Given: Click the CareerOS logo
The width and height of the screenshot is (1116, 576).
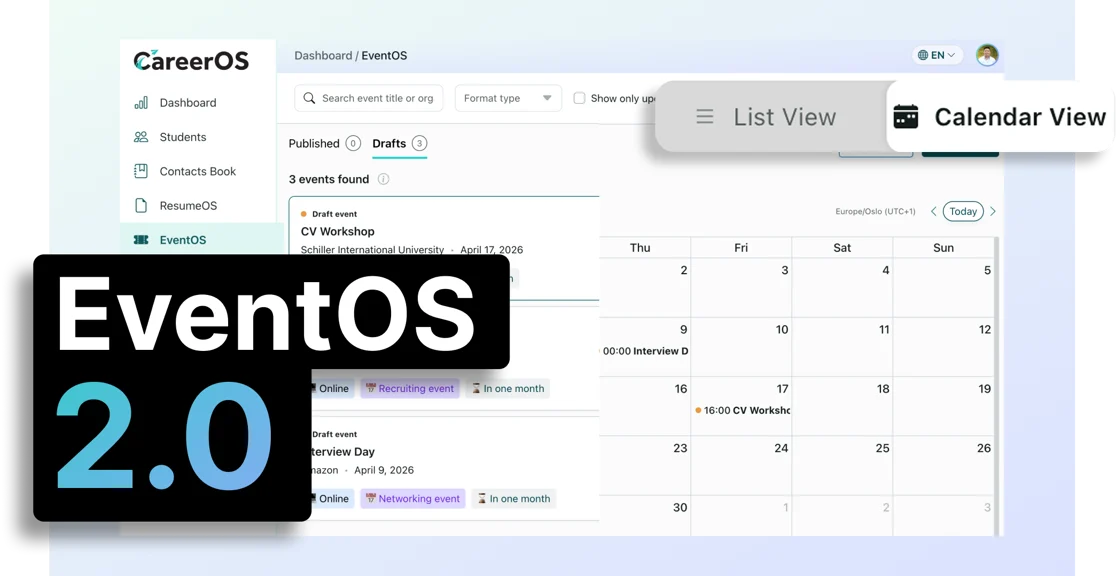Looking at the screenshot, I should click(191, 61).
